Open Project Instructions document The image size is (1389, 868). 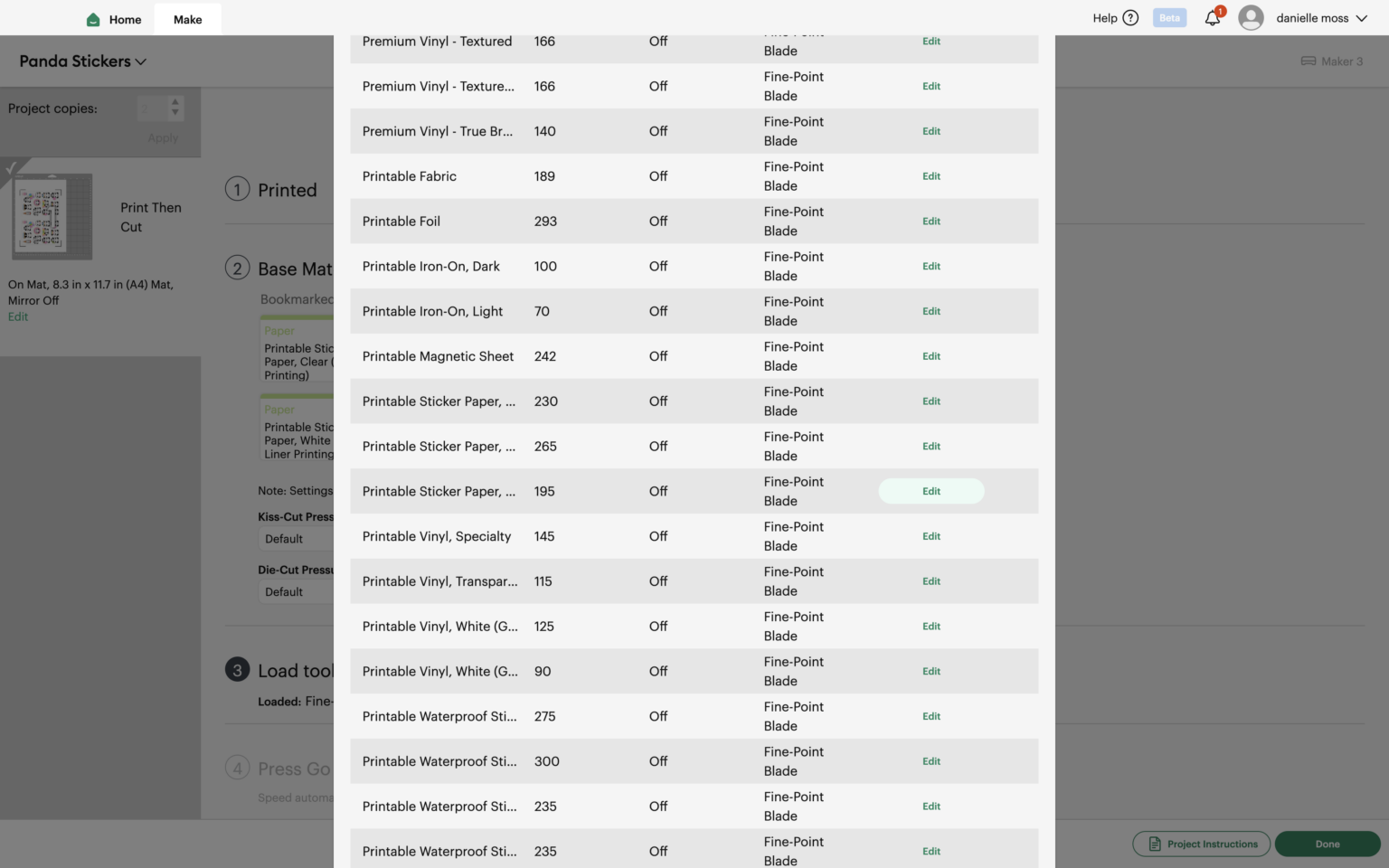[x=1202, y=844]
